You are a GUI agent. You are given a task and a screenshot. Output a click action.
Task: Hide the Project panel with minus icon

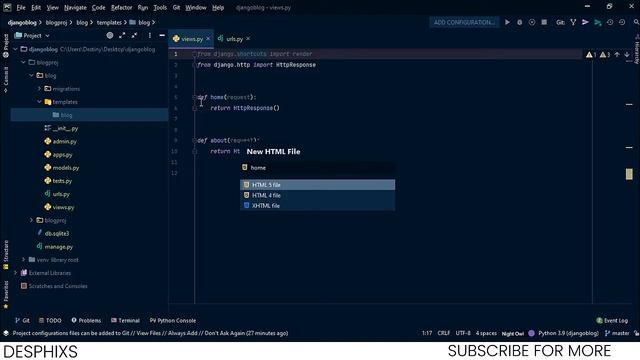point(162,36)
